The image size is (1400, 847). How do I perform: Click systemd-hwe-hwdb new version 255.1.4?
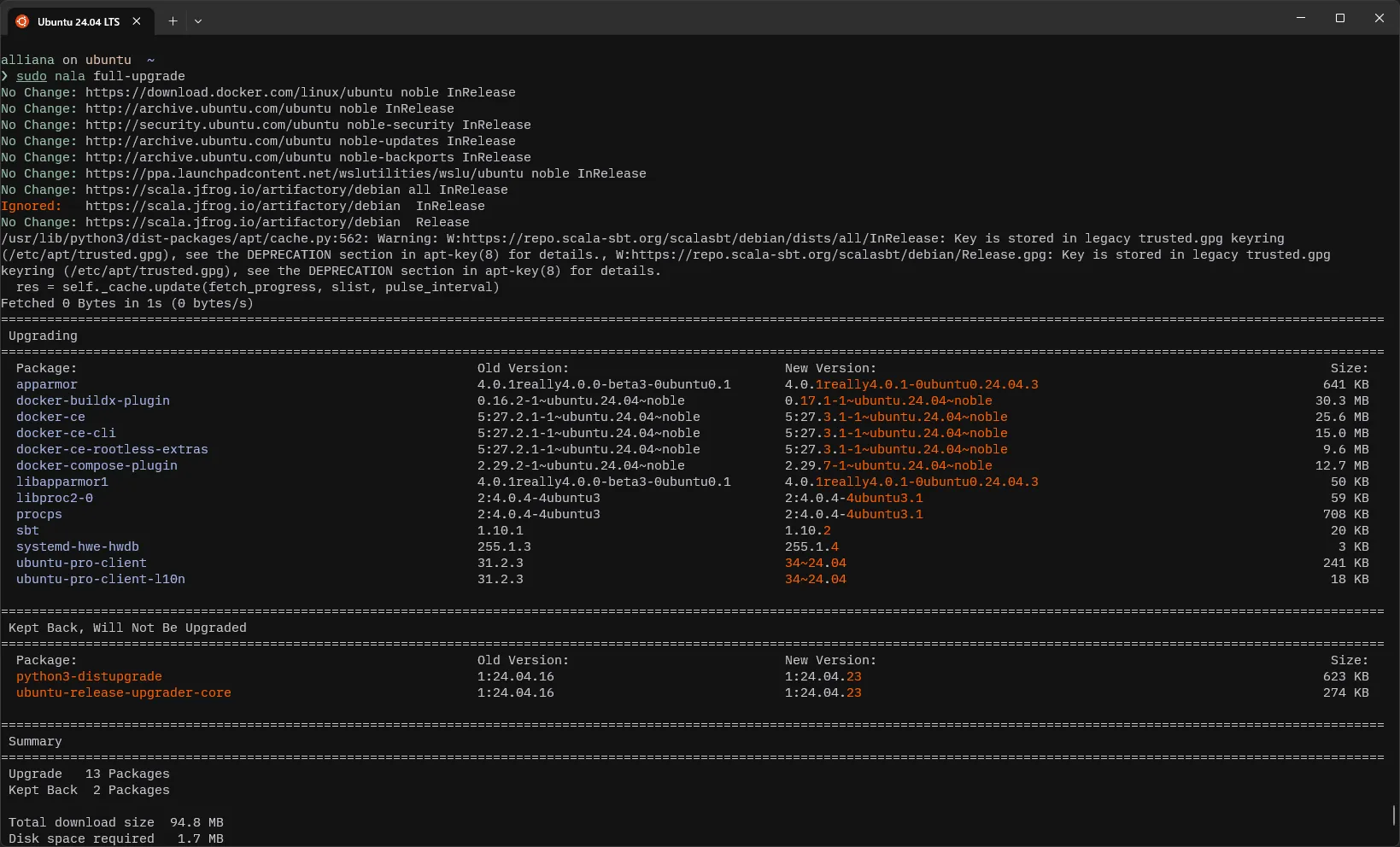[x=811, y=546]
